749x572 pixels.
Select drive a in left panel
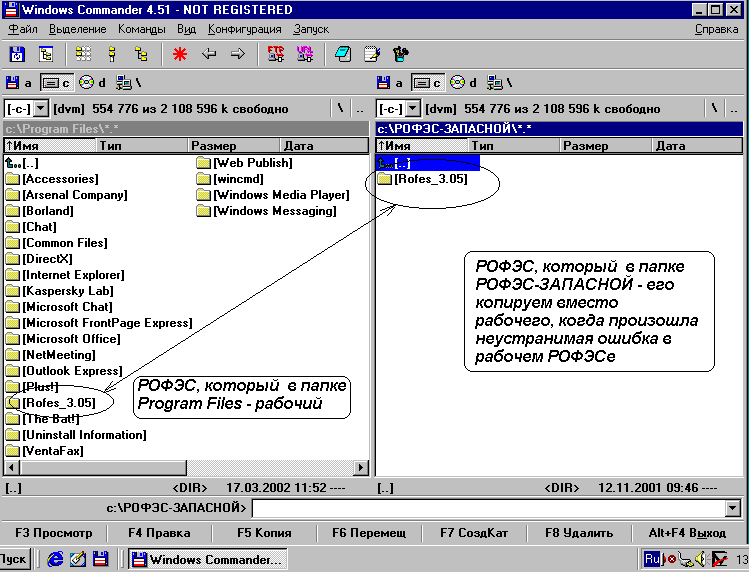pyautogui.click(x=19, y=83)
